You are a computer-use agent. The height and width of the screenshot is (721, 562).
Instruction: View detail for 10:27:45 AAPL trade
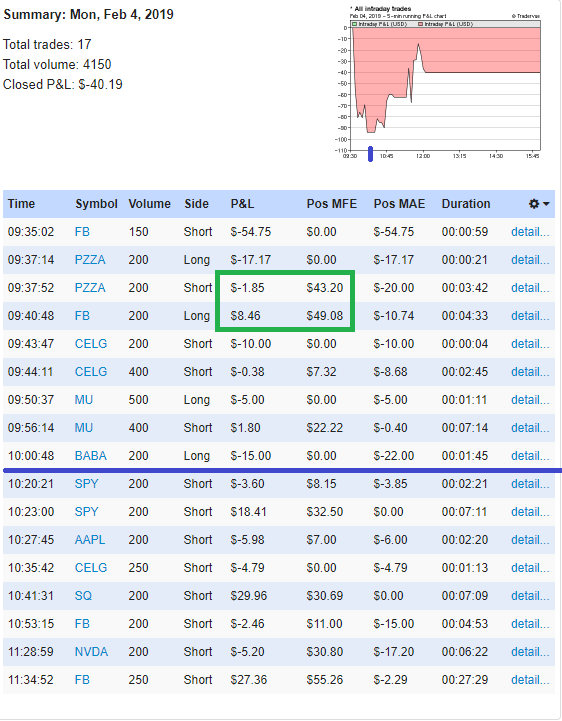pos(530,540)
